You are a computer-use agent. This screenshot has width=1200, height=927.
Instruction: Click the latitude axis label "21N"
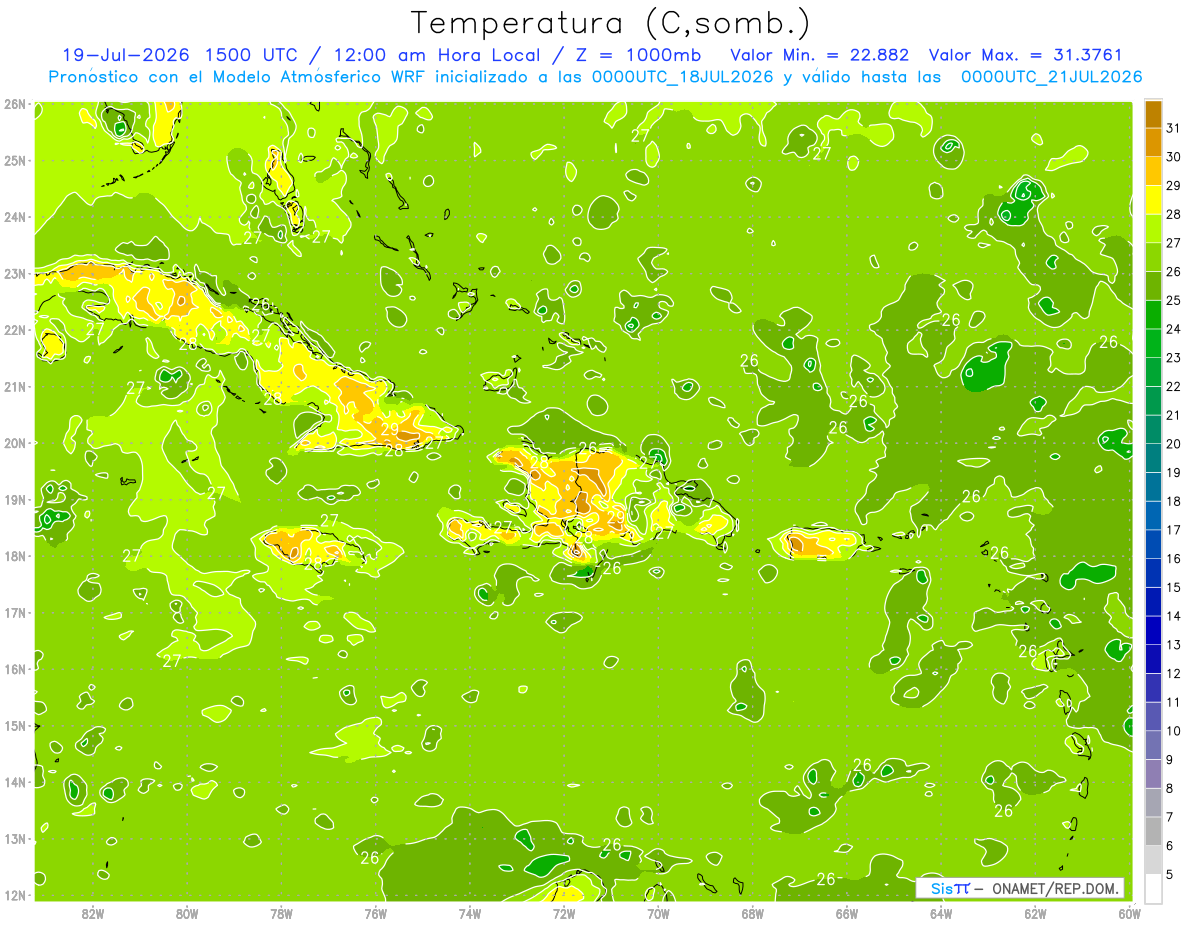coord(14,386)
